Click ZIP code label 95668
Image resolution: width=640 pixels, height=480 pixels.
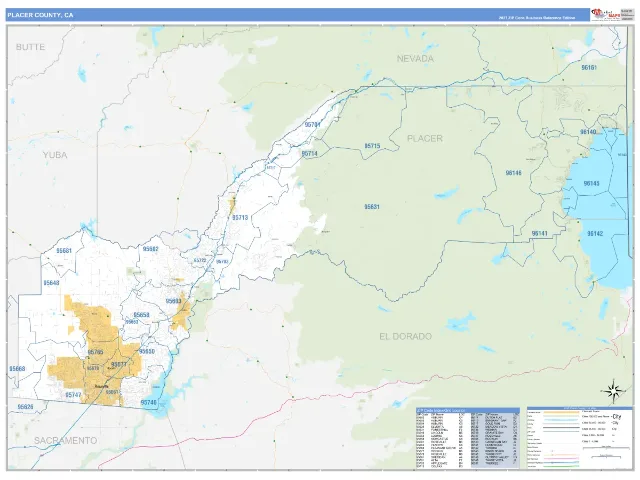pyautogui.click(x=17, y=369)
